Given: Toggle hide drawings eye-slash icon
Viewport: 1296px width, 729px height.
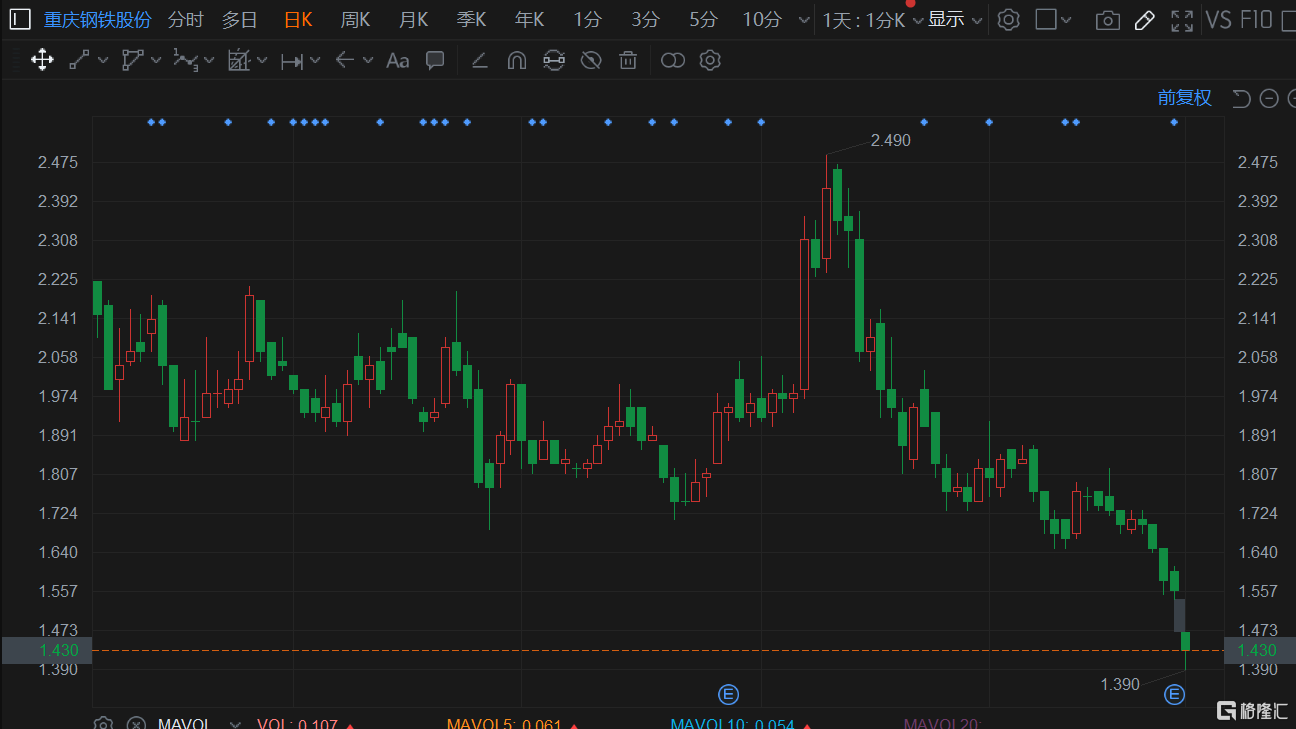Looking at the screenshot, I should [x=591, y=60].
